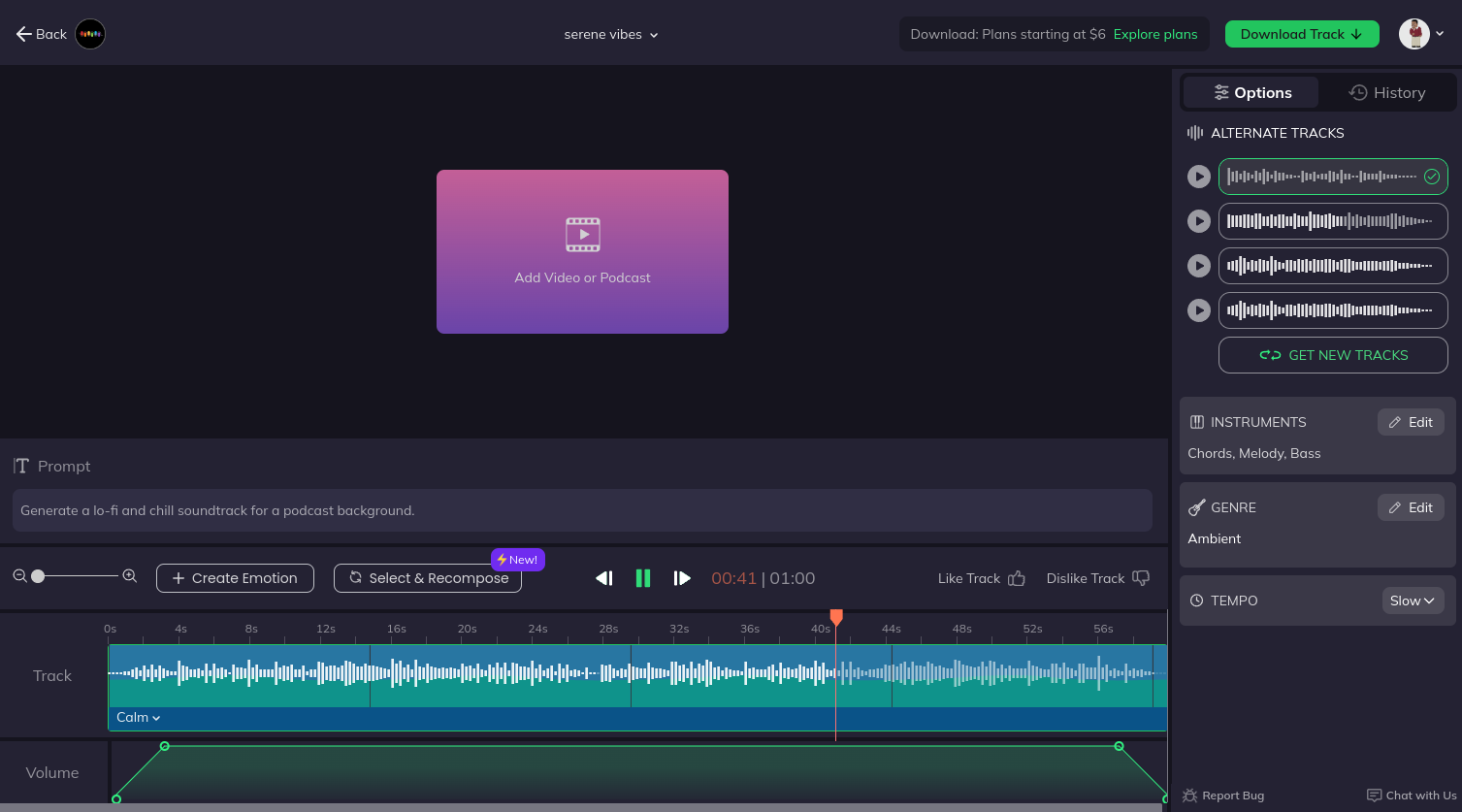1462x812 pixels.
Task: Click the zoom in magnifier icon
Action: [129, 576]
